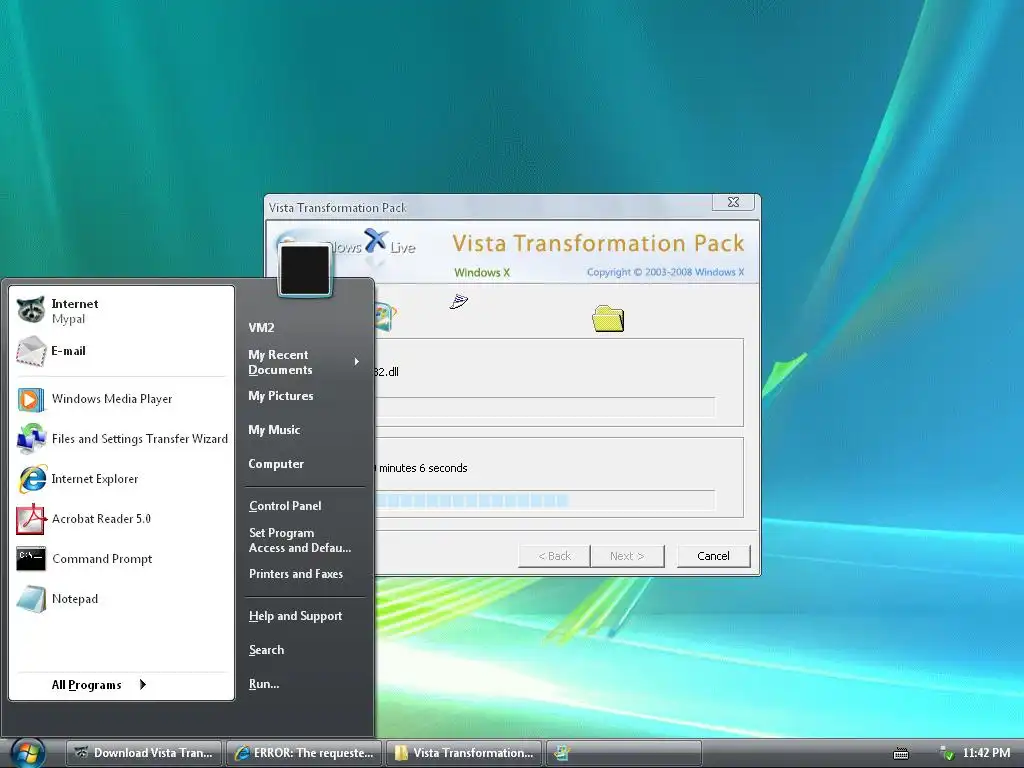Launch Internet Explorer from Start menu
Screen dimensions: 1024x768
tap(121, 479)
